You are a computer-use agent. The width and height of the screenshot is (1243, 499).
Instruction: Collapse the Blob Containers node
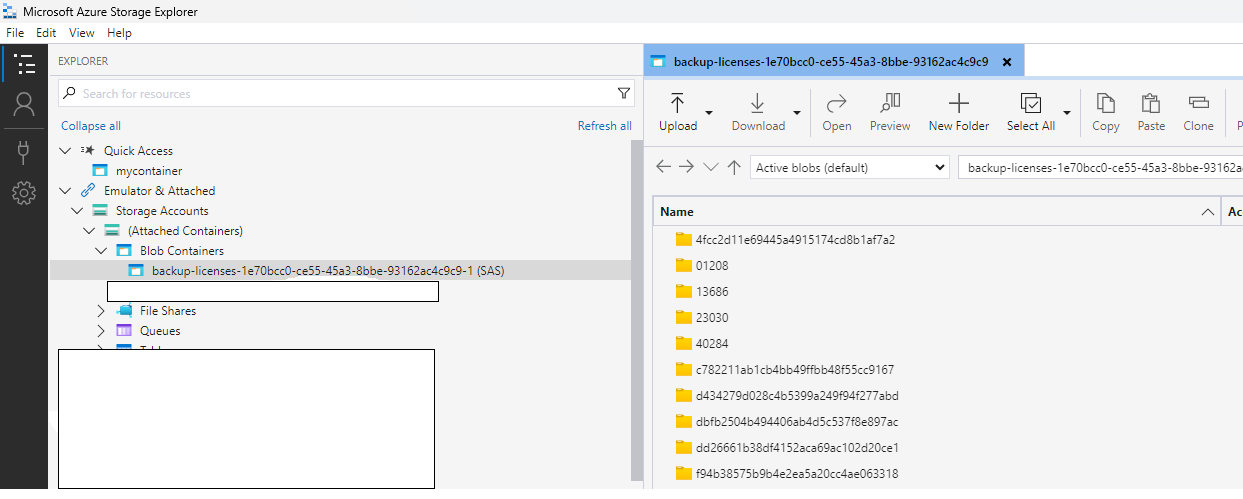101,251
